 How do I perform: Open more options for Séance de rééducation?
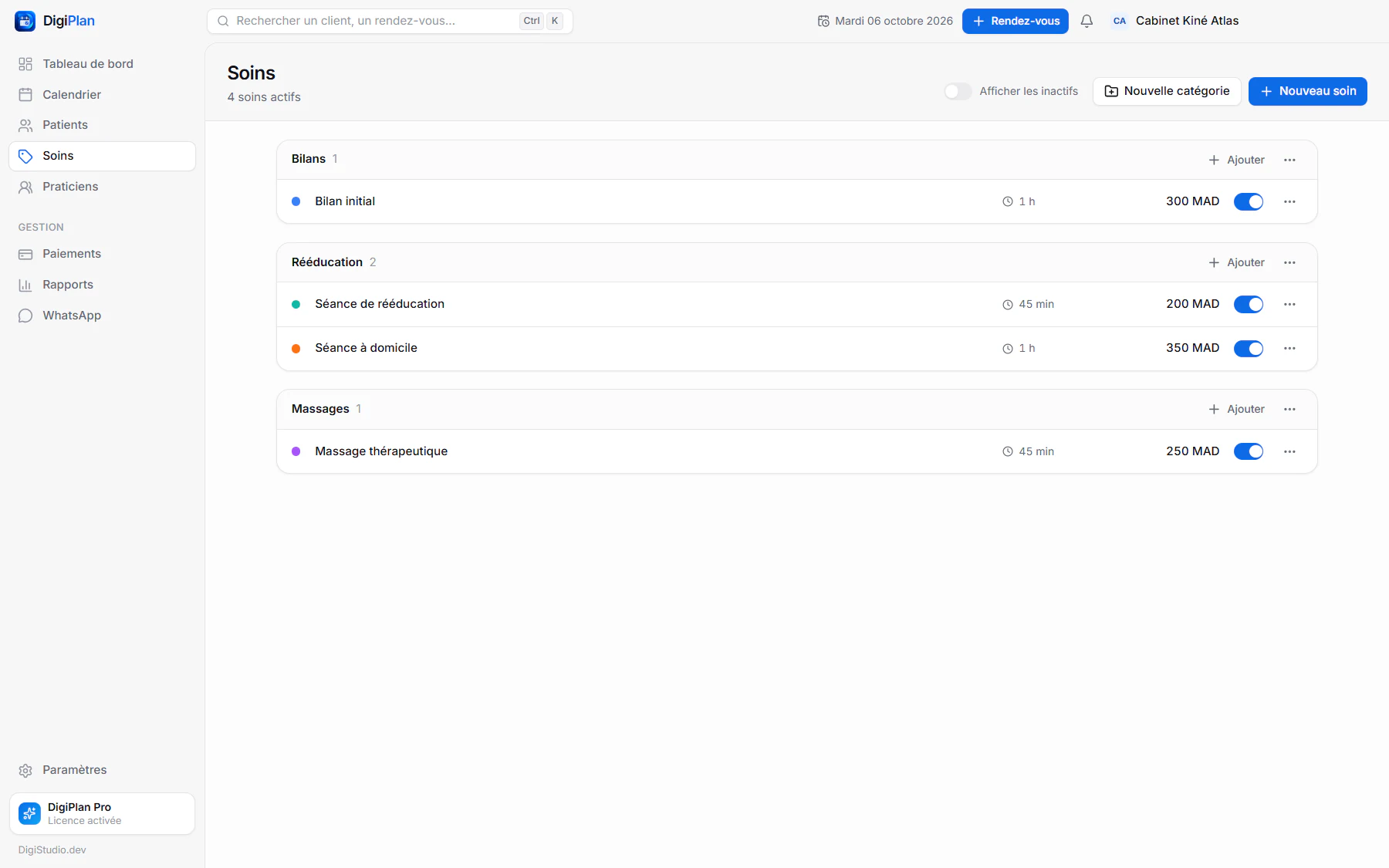(1289, 304)
